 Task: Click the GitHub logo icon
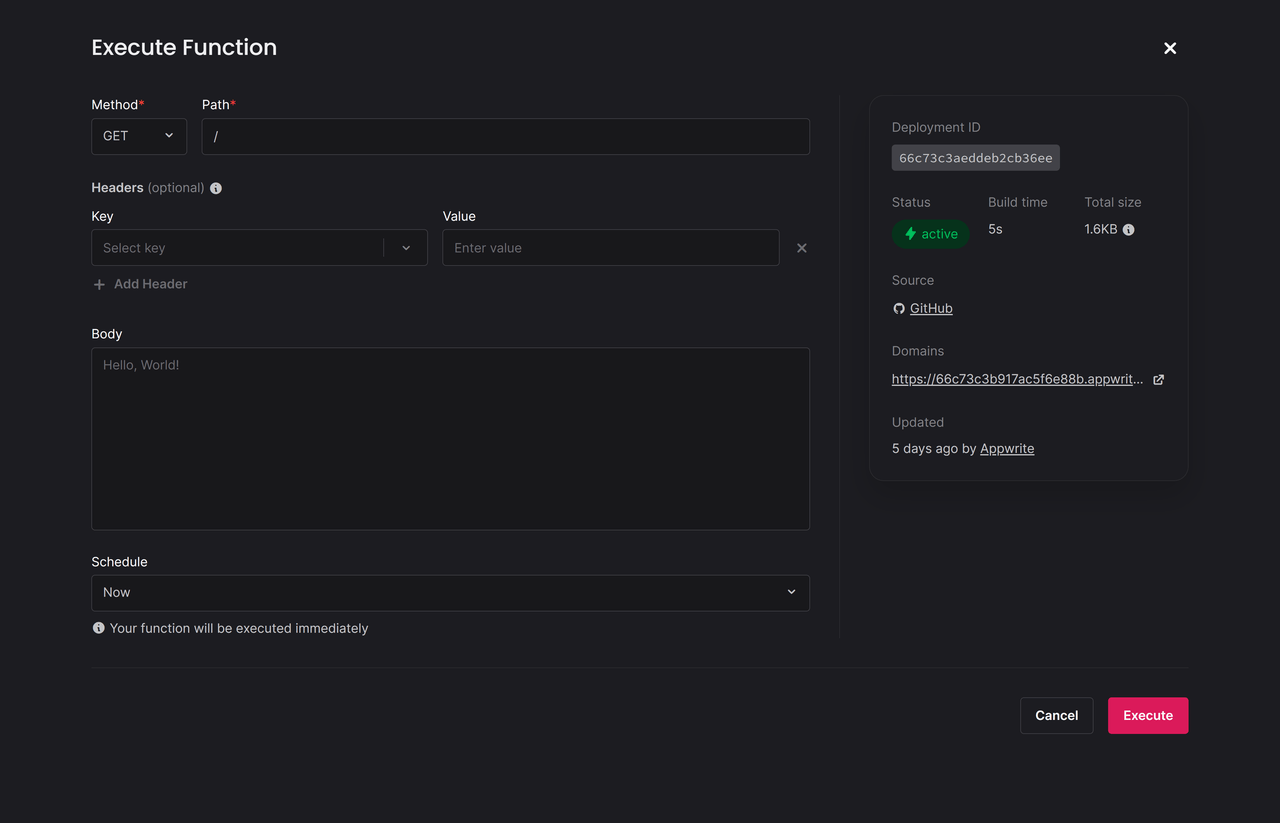click(x=898, y=309)
